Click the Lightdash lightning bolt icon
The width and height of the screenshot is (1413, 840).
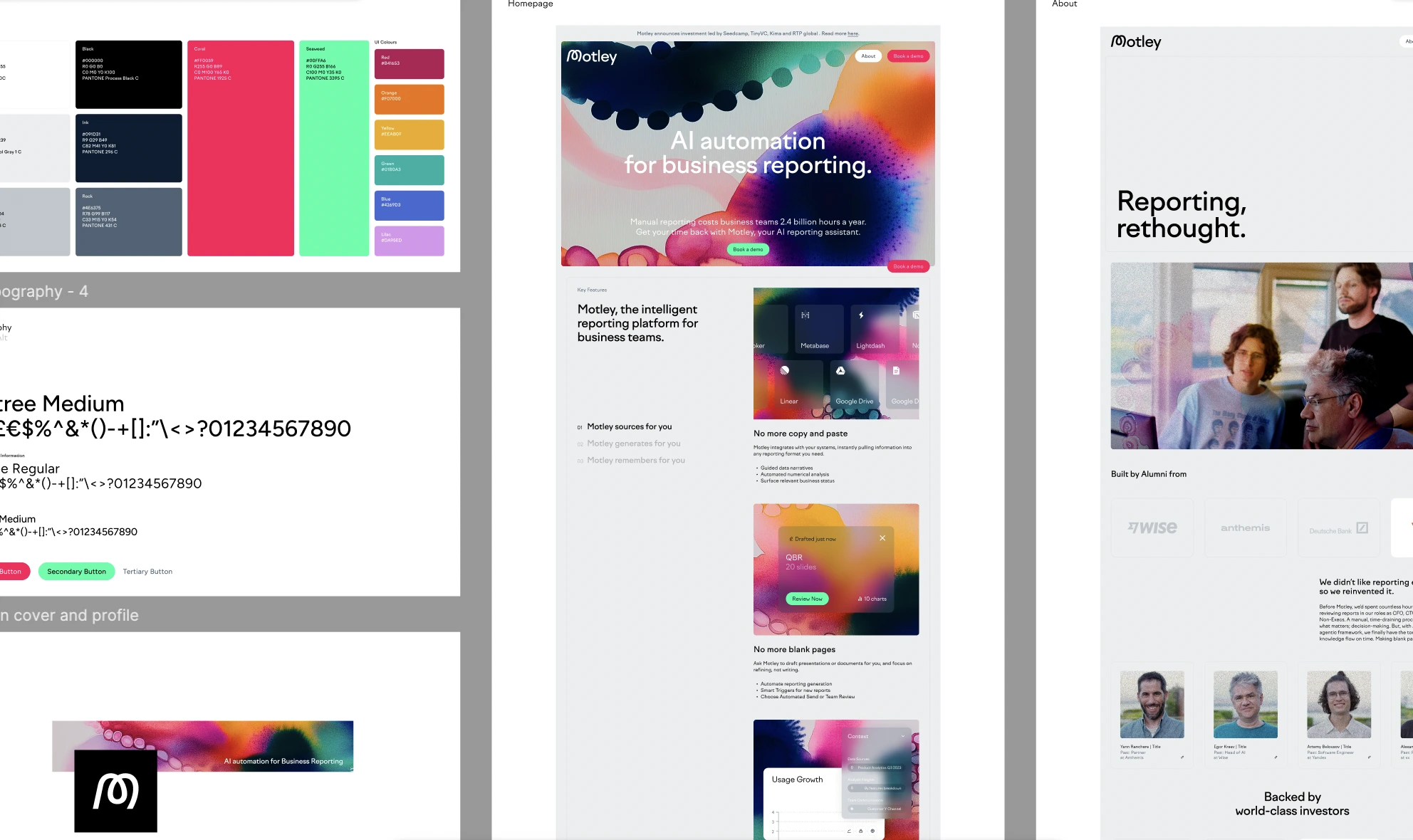861,315
